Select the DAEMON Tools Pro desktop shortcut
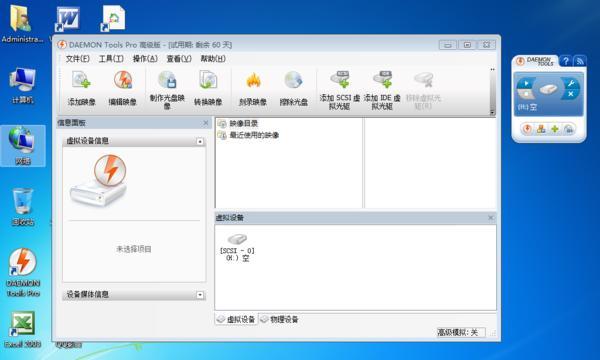Screen dimensions: 600x360 click(23, 272)
